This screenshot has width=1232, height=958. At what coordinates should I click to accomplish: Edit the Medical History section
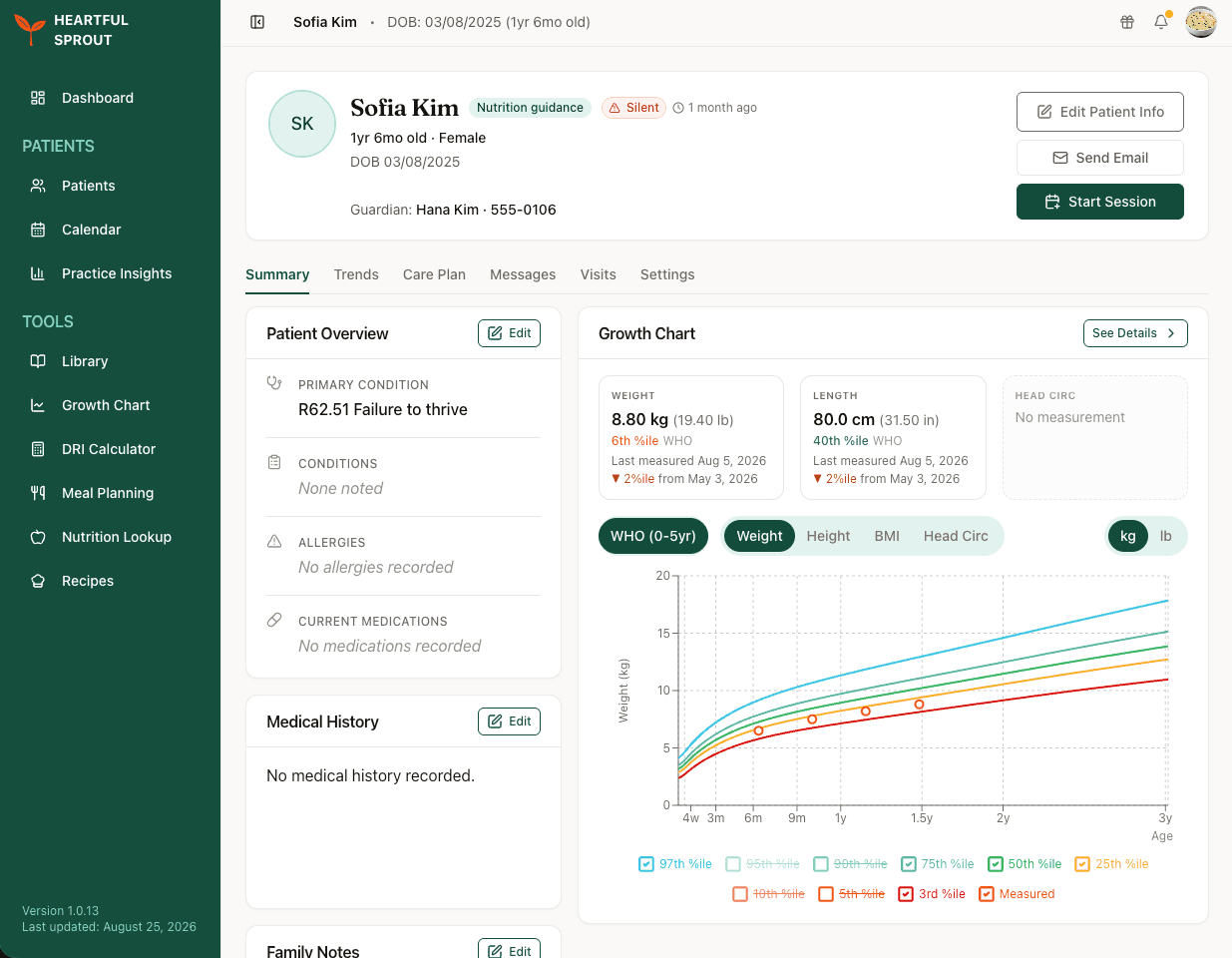509,721
